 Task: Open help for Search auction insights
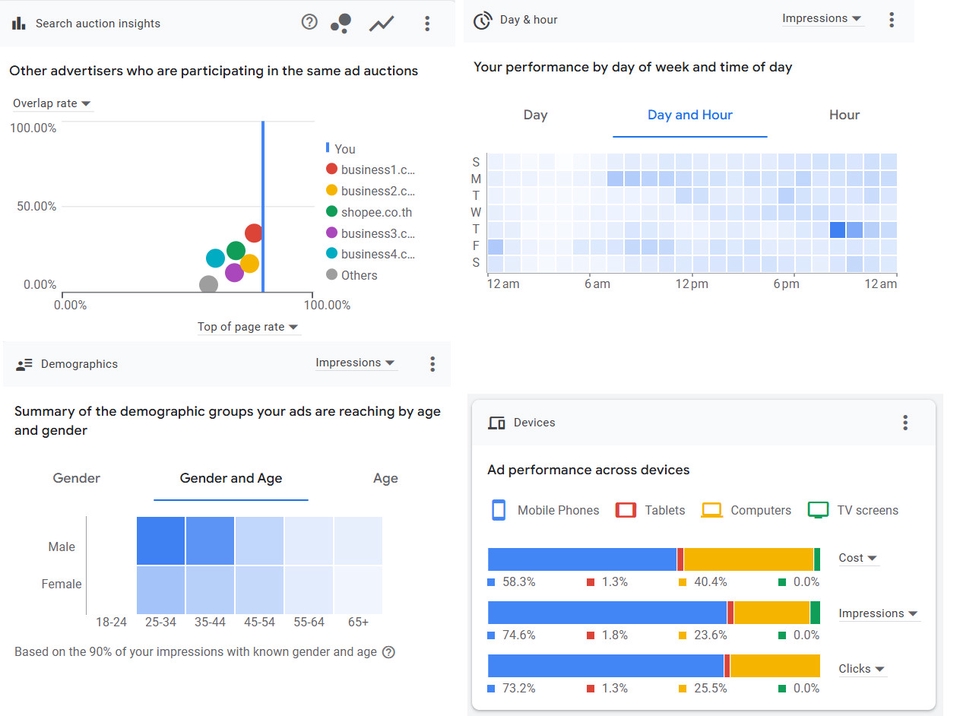point(309,23)
